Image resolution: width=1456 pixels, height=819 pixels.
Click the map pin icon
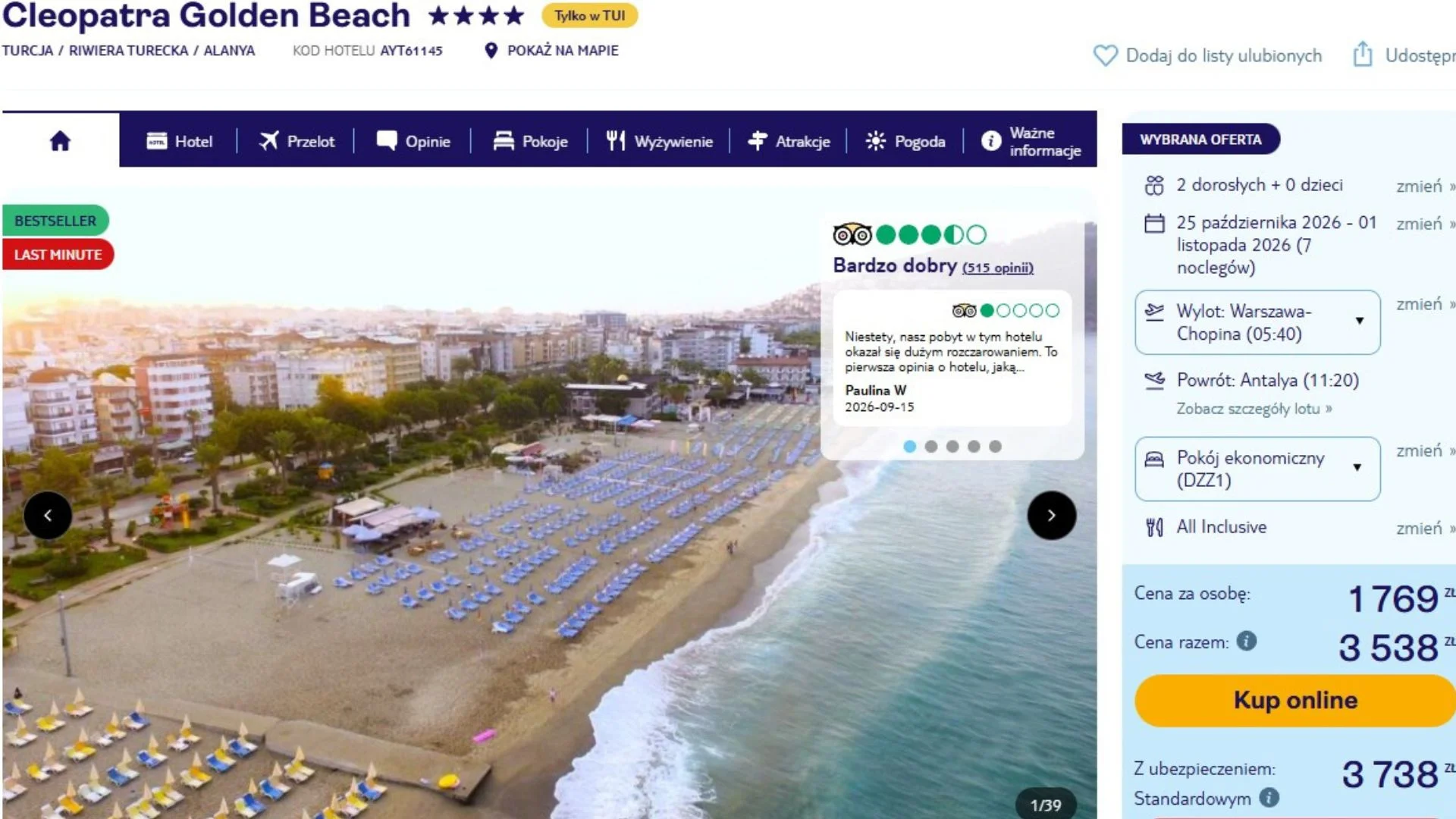(x=491, y=51)
